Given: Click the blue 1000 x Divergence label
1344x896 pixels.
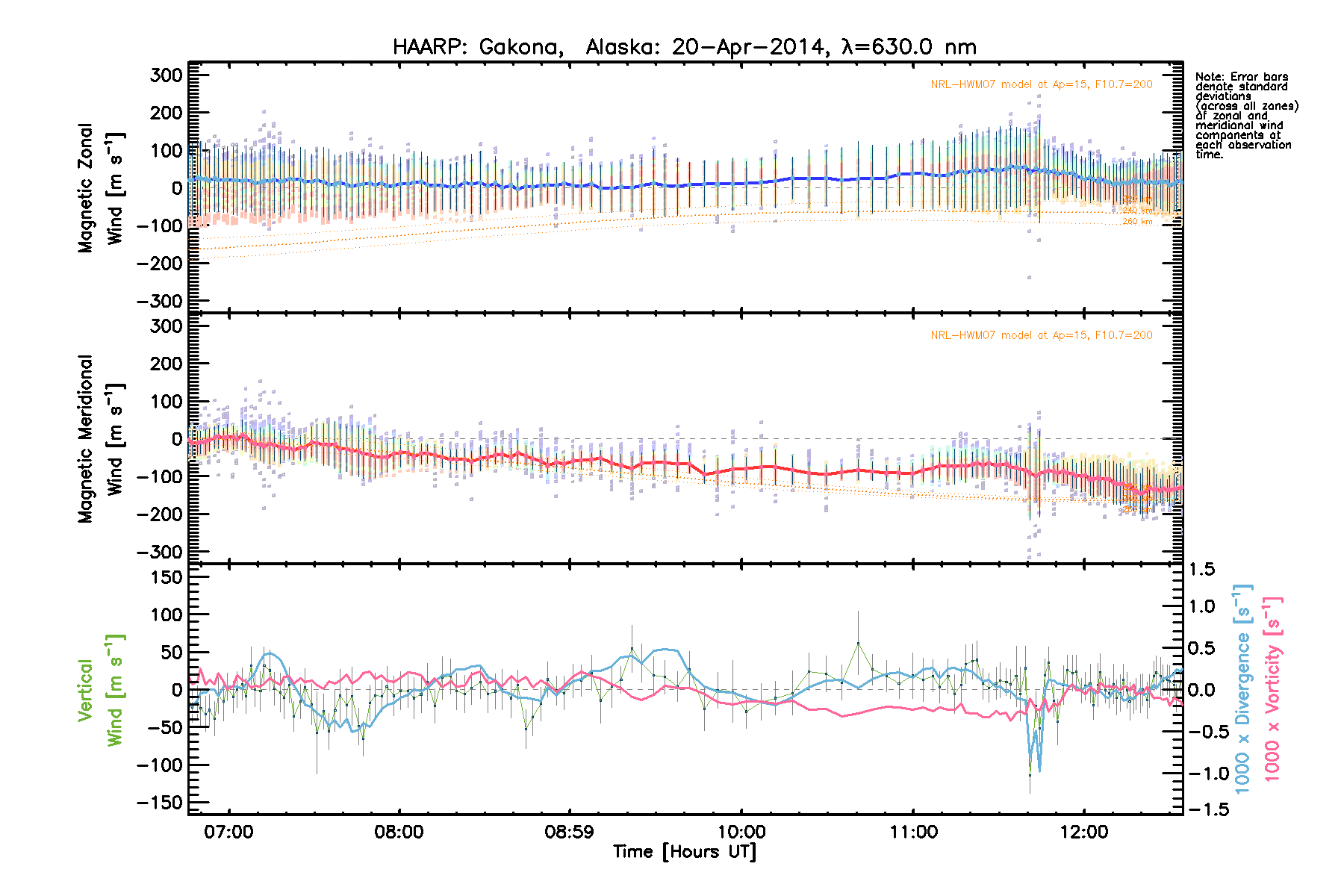Looking at the screenshot, I should click(1242, 688).
